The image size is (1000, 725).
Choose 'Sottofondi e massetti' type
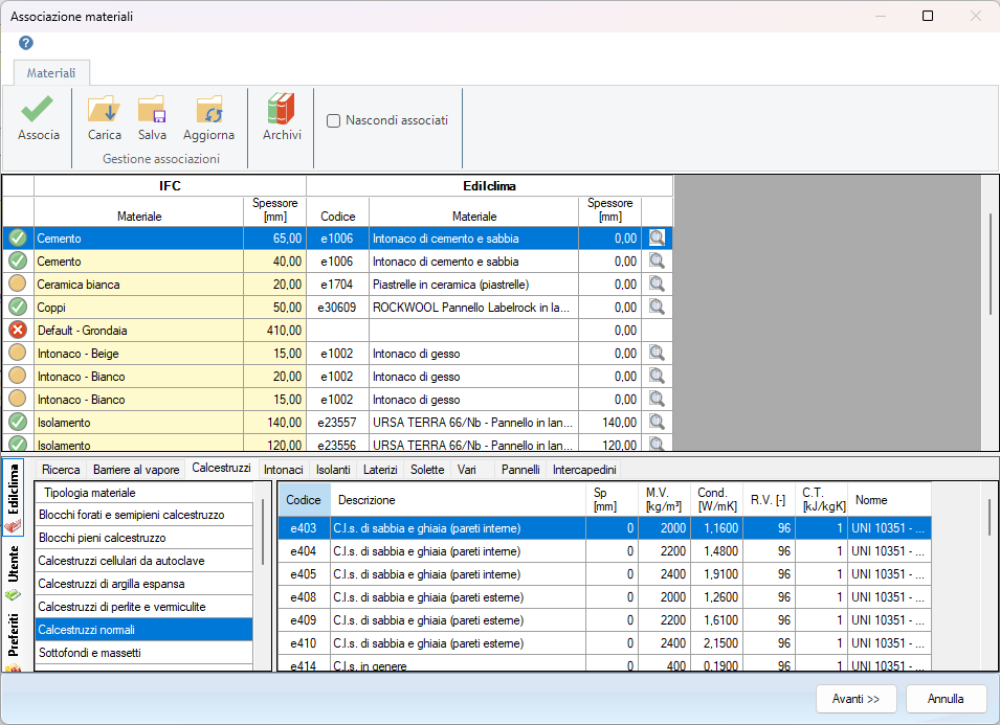[144, 652]
